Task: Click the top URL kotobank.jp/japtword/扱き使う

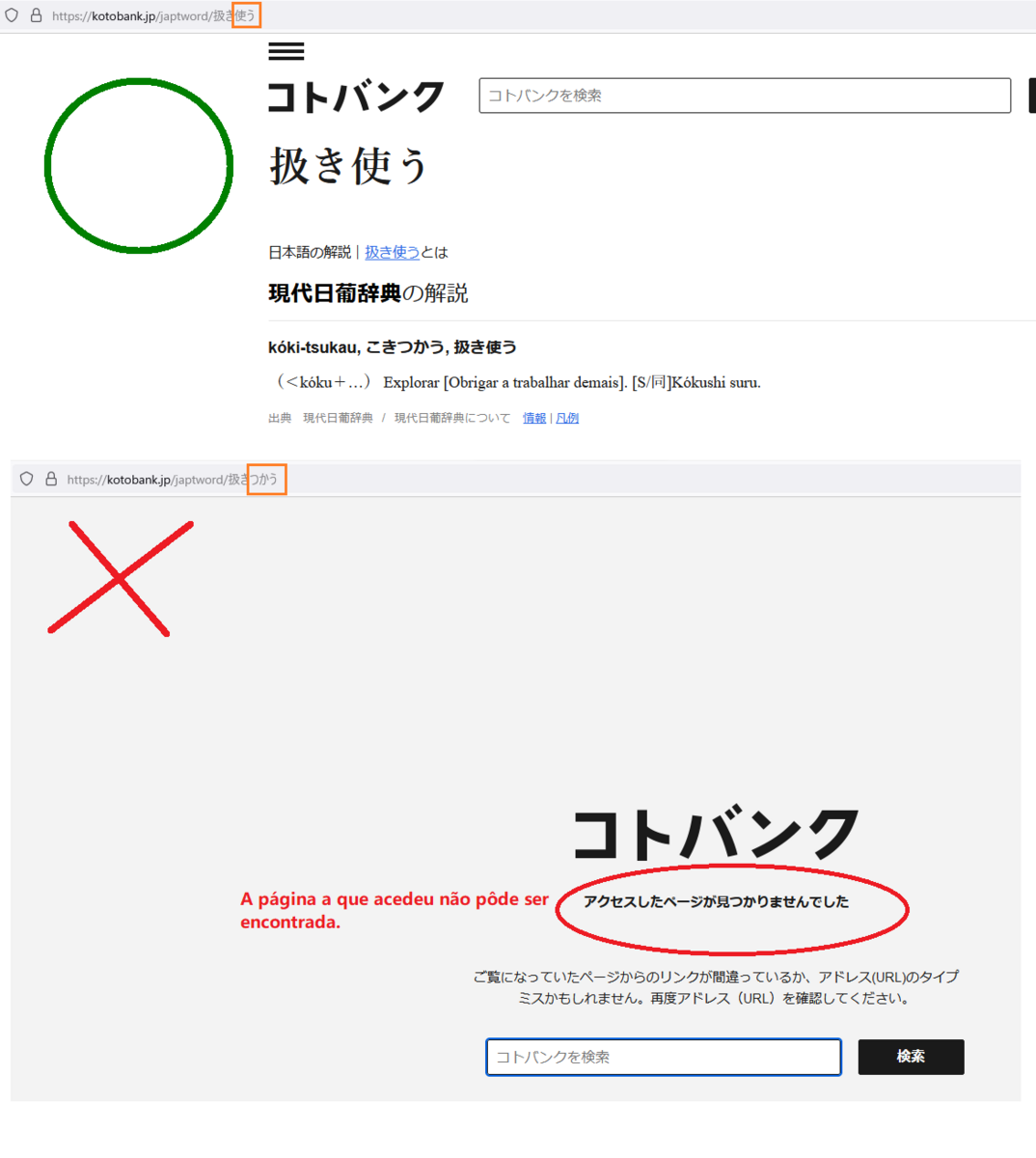Action: point(154,15)
